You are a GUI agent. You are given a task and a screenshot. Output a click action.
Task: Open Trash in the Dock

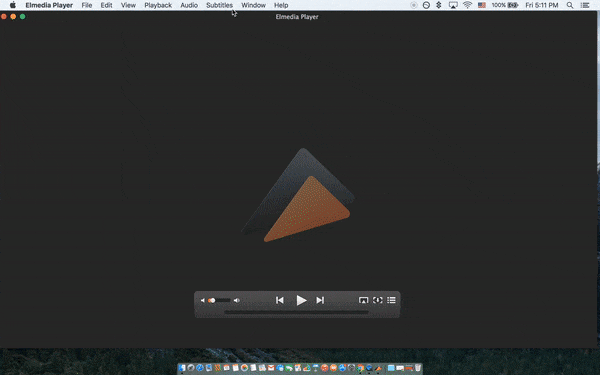418,368
